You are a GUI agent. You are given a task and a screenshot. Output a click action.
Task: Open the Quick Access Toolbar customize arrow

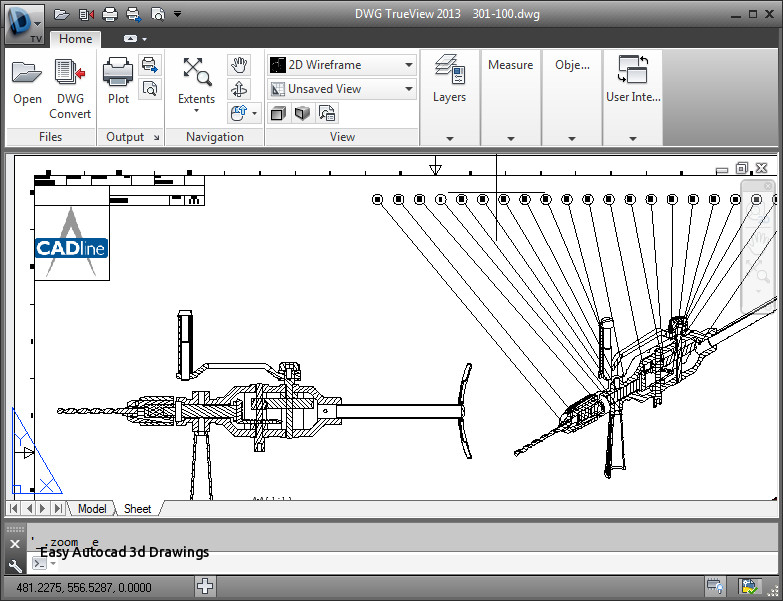[x=177, y=14]
